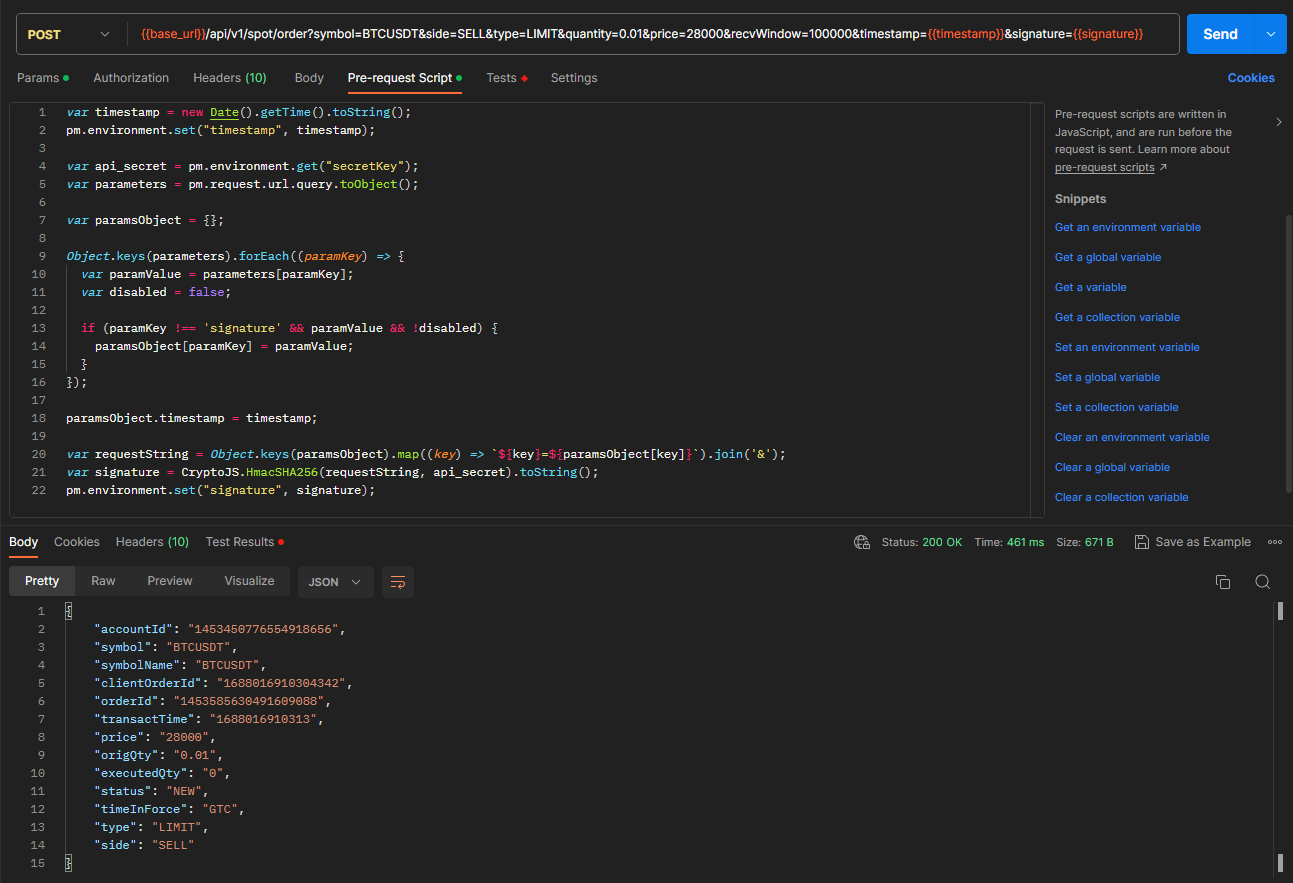Click the Save as Example disk icon
Viewport: 1293px width, 883px height.
pos(1142,542)
